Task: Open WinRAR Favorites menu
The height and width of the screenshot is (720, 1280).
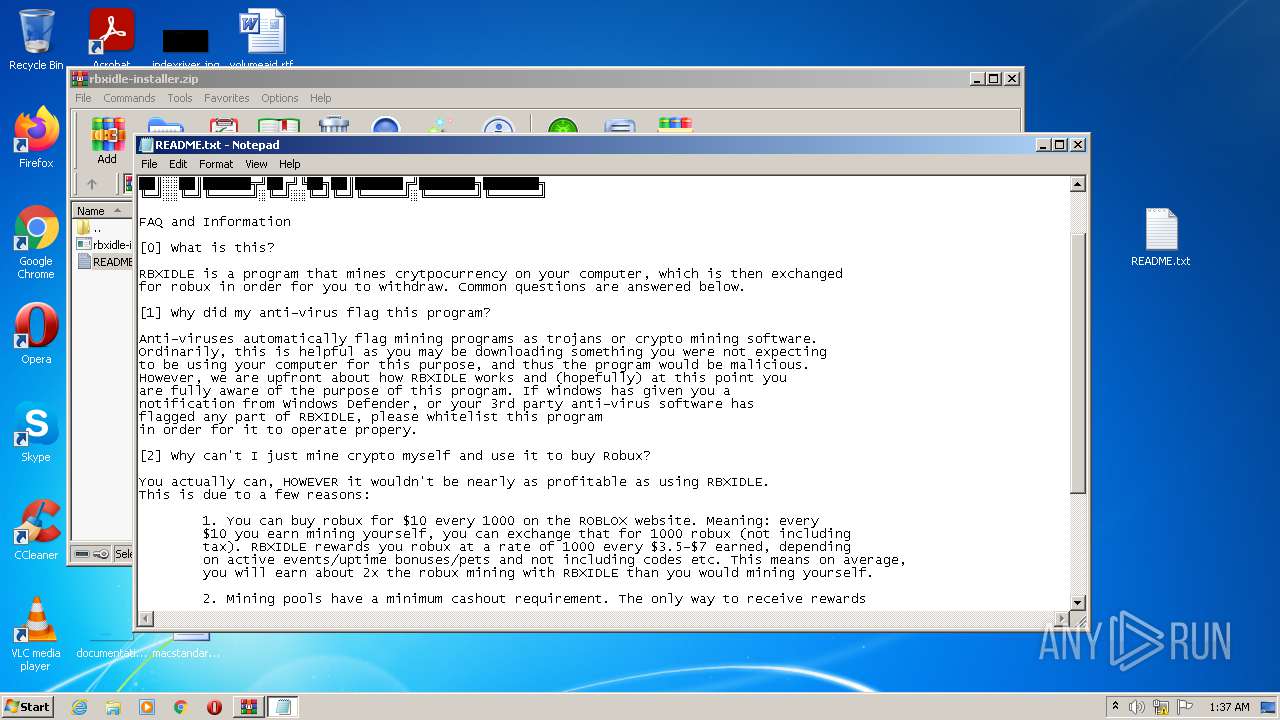Action: click(227, 98)
